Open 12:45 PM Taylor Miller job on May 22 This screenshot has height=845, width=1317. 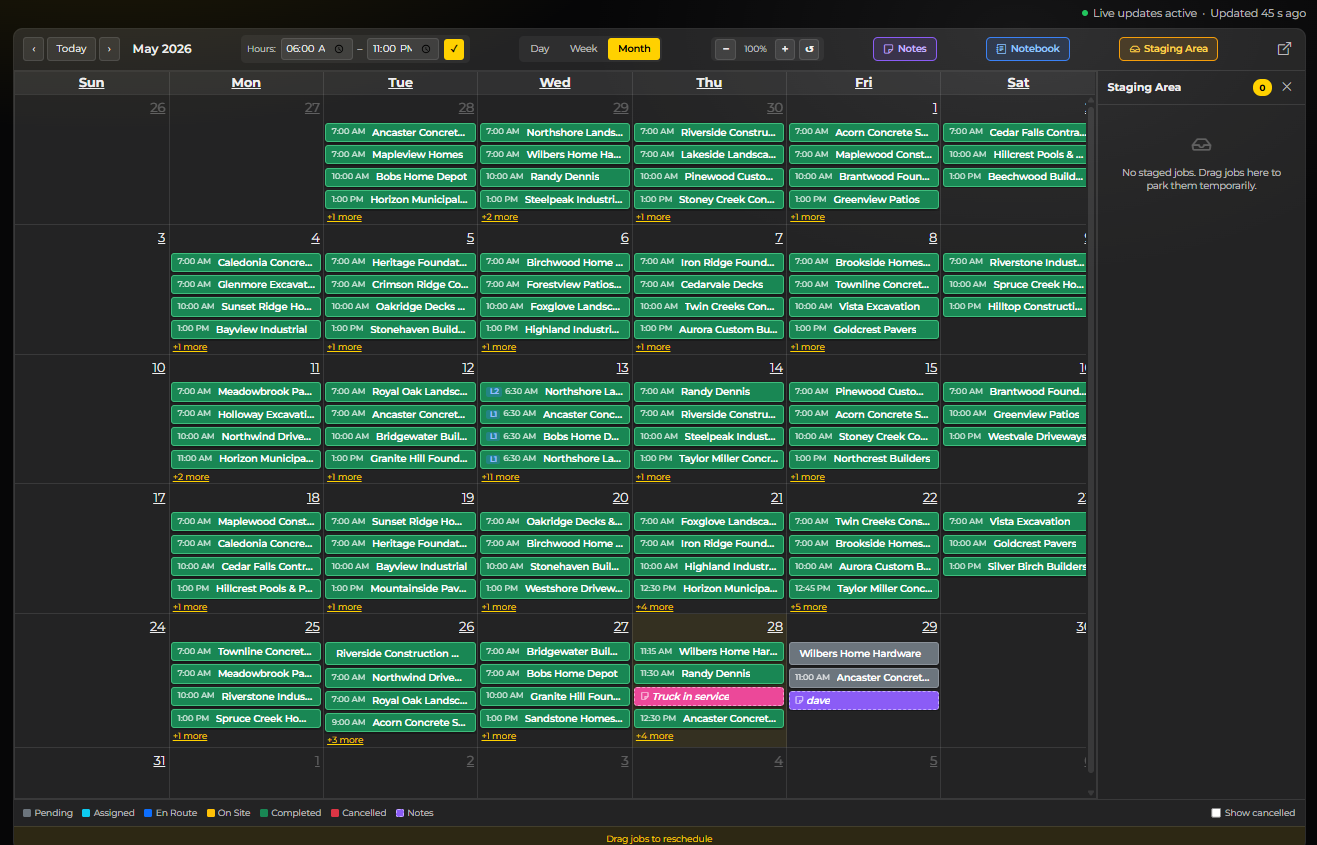coord(864,589)
